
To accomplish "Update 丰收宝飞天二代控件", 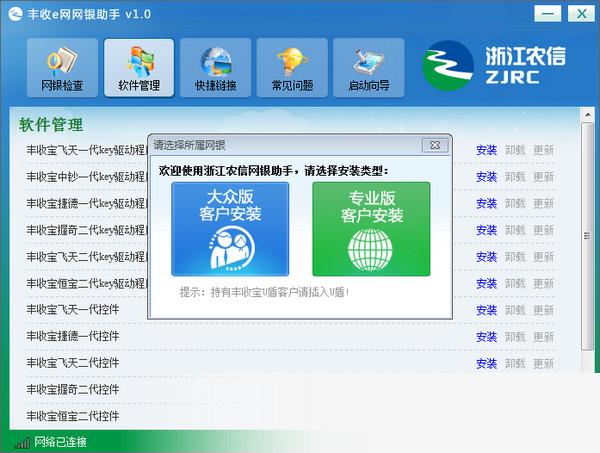I will [x=544, y=363].
